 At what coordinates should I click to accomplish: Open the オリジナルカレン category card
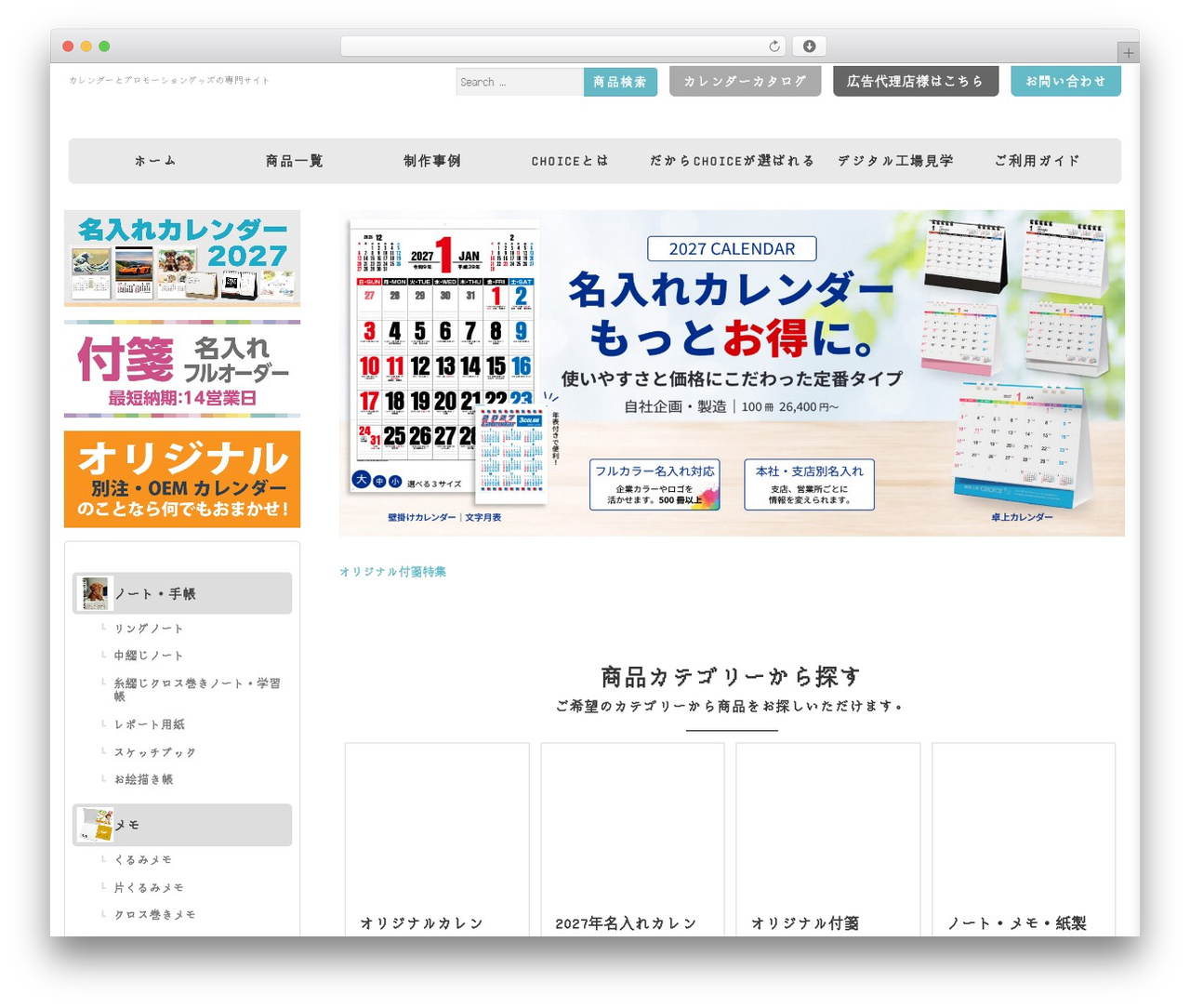(437, 839)
